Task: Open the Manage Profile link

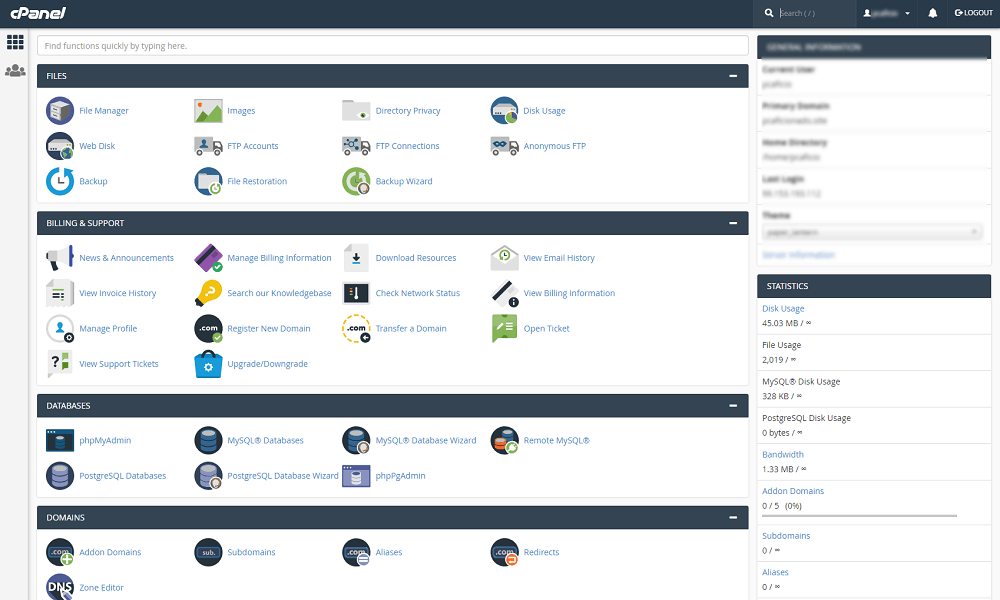Action: (108, 328)
